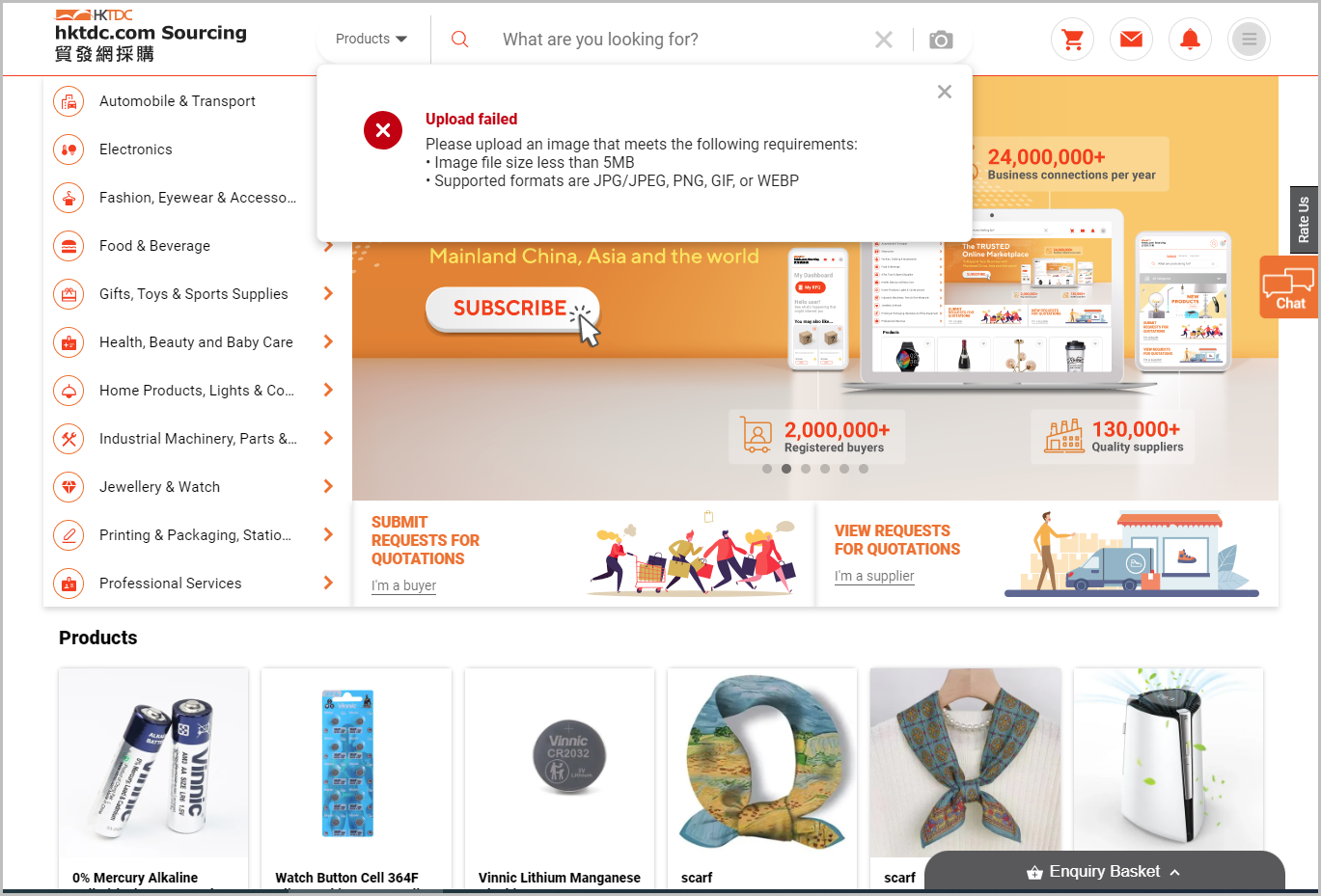This screenshot has width=1321, height=896.
Task: Open the shopping cart icon
Action: 1072,40
